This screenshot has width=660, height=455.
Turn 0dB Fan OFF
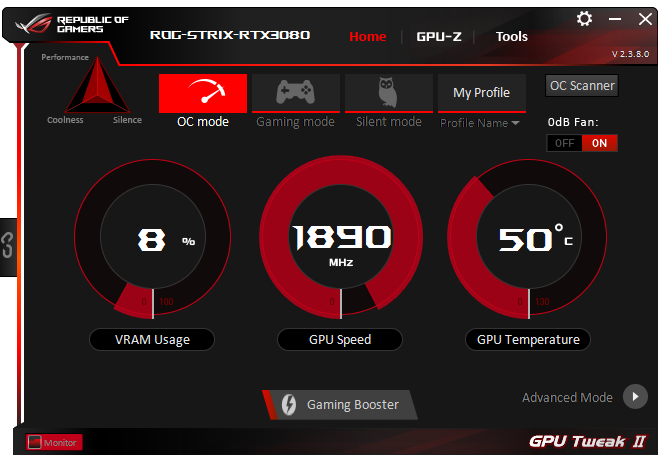pyautogui.click(x=564, y=143)
